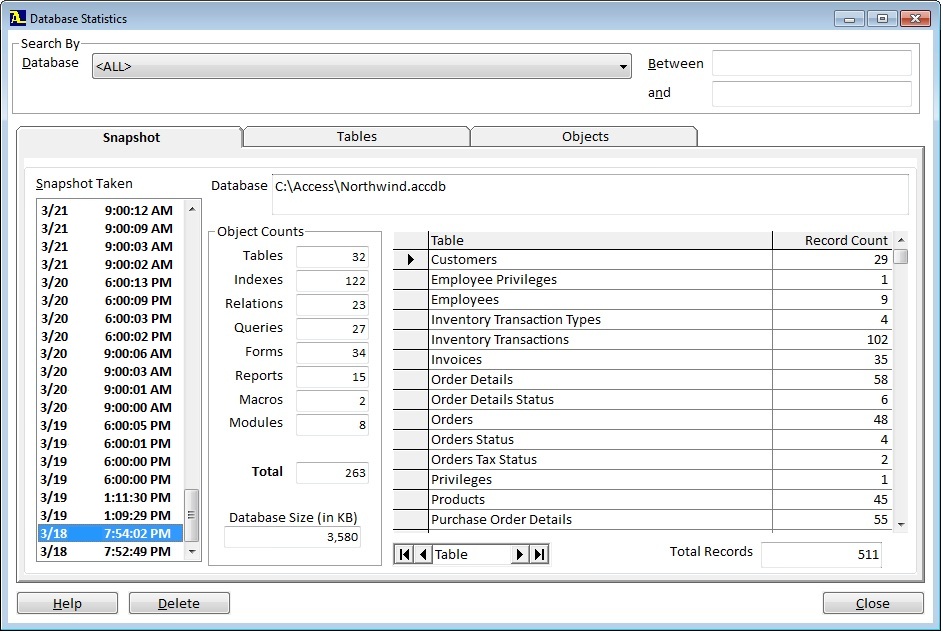This screenshot has width=943, height=632.
Task: Select the 3/18 7:52:49 PM snapshot
Action: tap(110, 551)
